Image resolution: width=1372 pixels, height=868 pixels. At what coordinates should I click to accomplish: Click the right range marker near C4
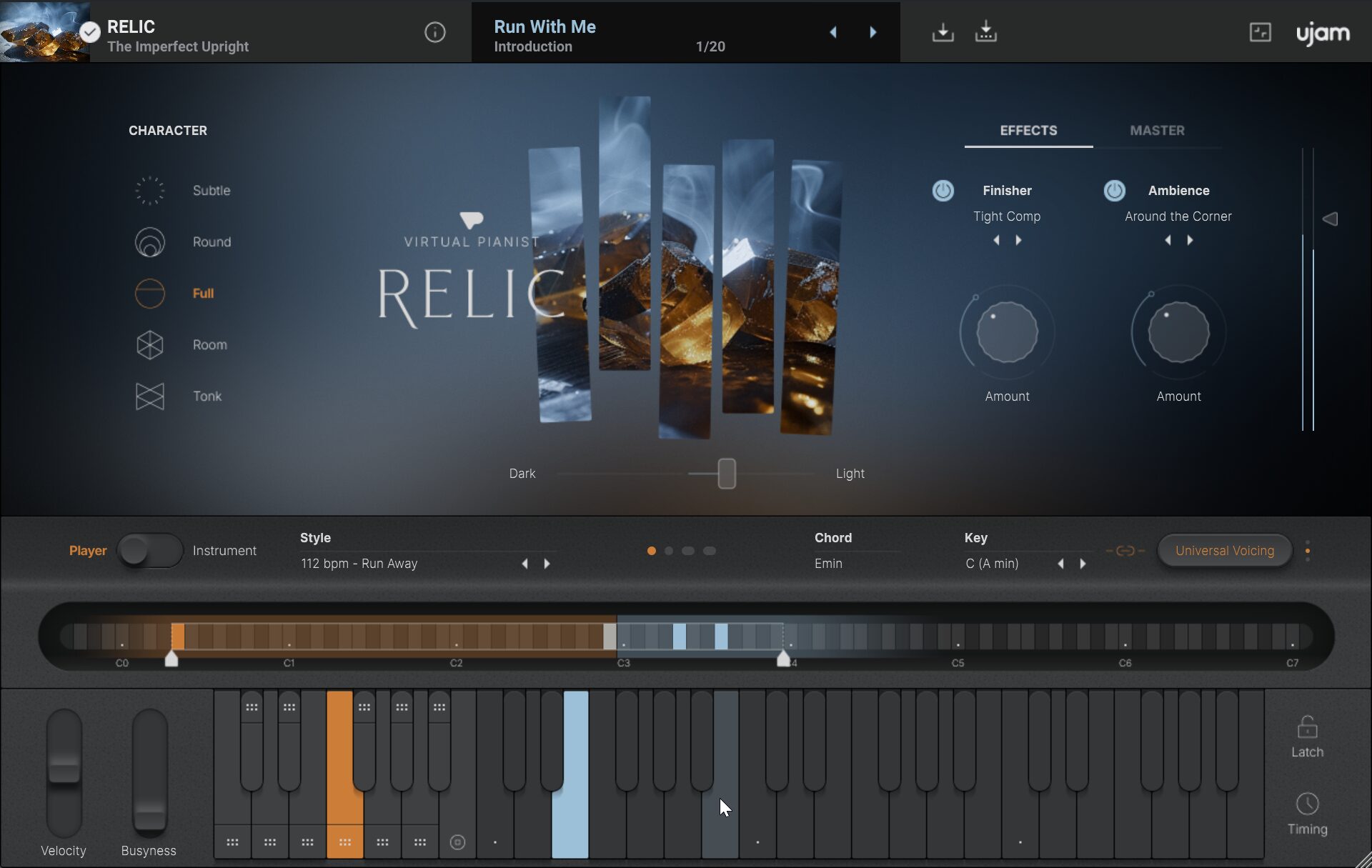(783, 658)
